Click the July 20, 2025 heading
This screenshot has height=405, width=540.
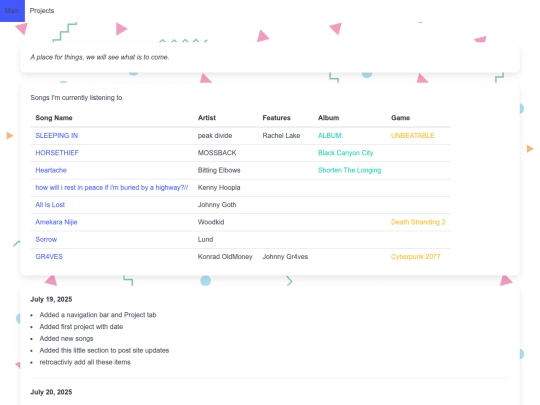[x=51, y=392]
